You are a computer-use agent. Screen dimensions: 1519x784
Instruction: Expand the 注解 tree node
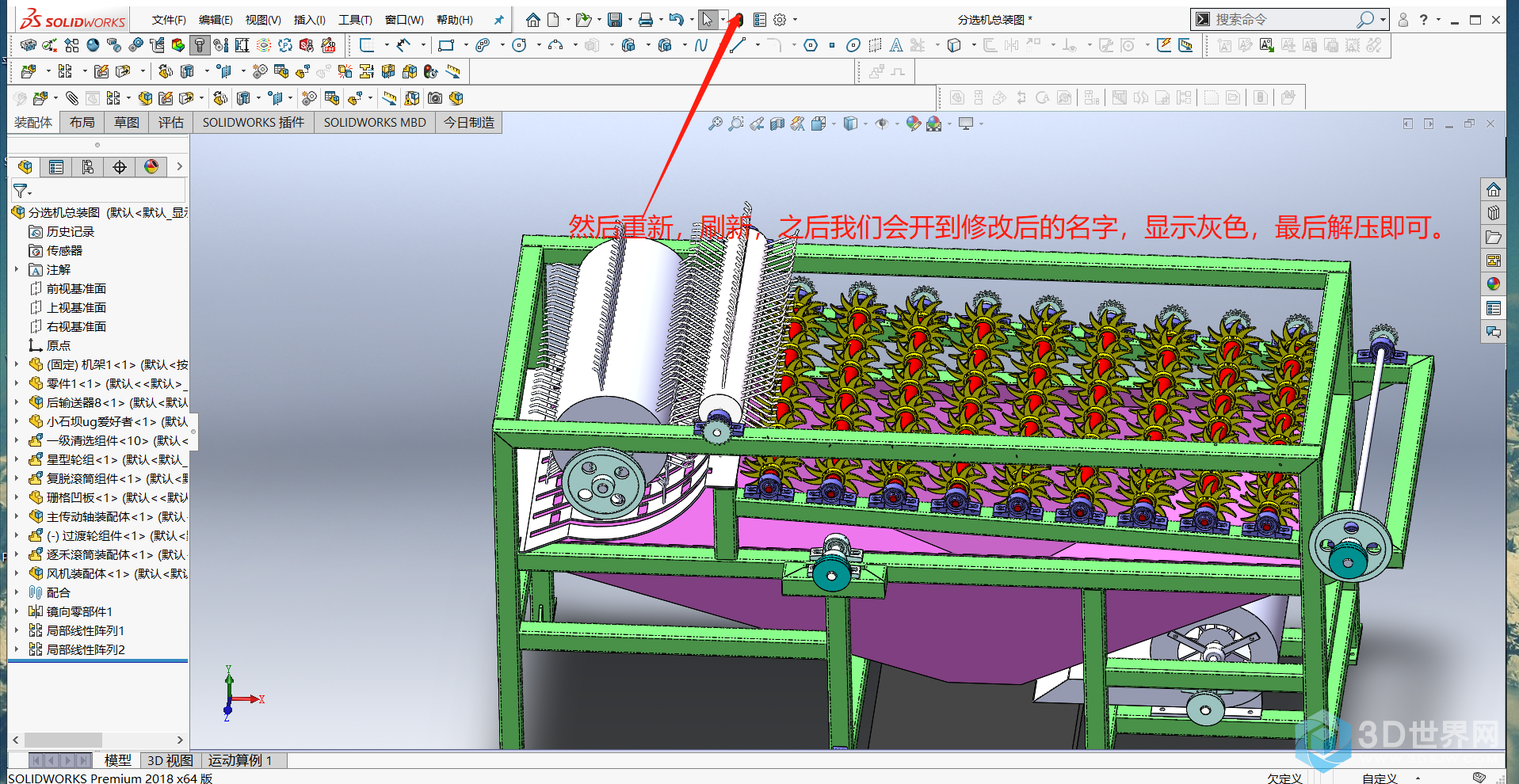pyautogui.click(x=17, y=269)
